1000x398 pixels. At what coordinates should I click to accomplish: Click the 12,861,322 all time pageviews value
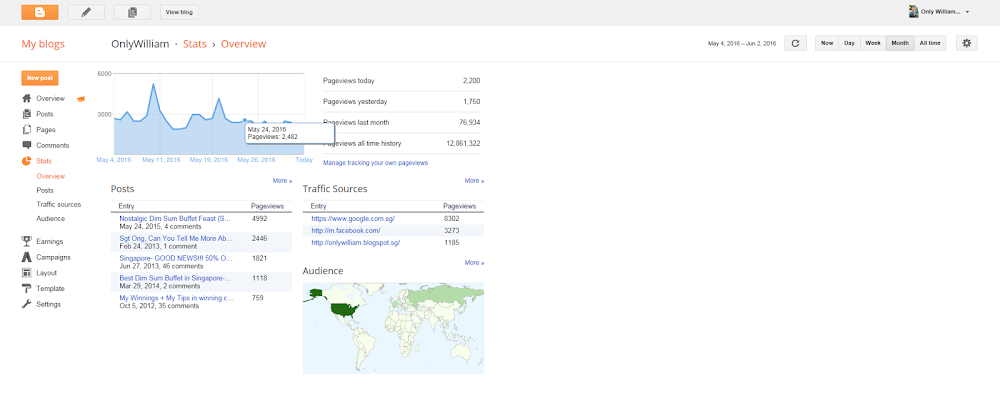tap(464, 144)
